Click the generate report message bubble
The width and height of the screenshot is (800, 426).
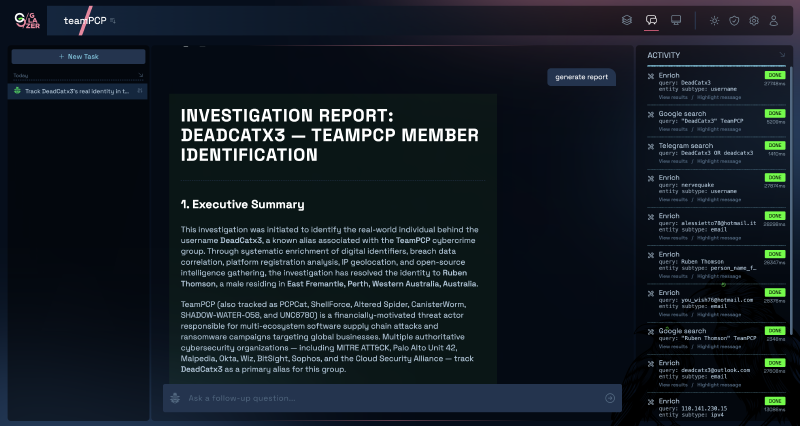582,77
